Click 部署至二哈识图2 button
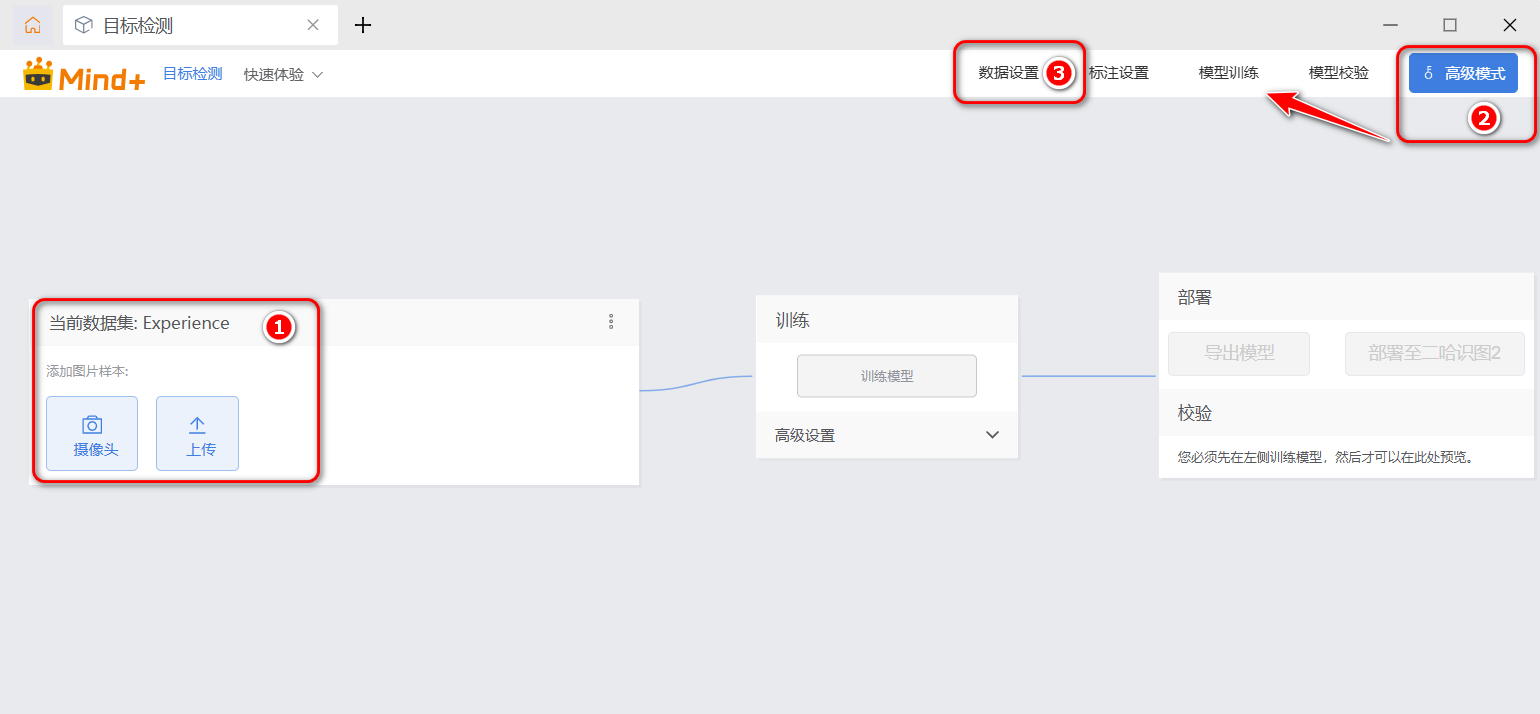Image resolution: width=1540 pixels, height=714 pixels. tap(1434, 354)
